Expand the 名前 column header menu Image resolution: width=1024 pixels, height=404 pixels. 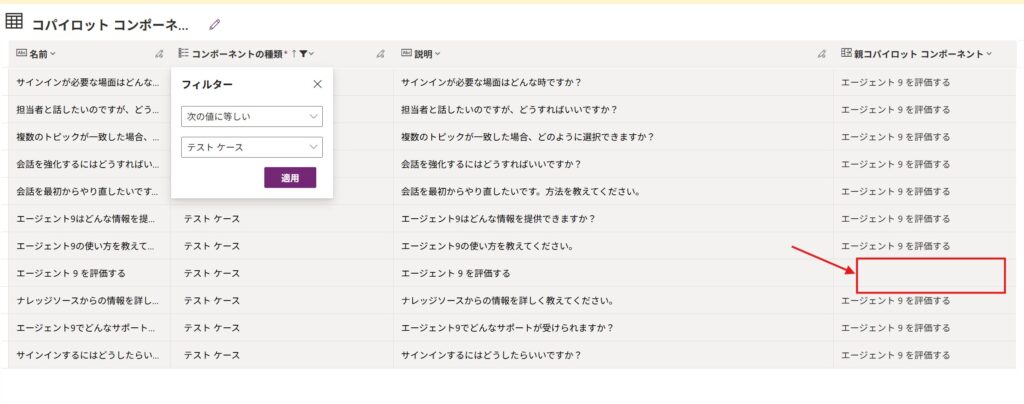coord(53,54)
